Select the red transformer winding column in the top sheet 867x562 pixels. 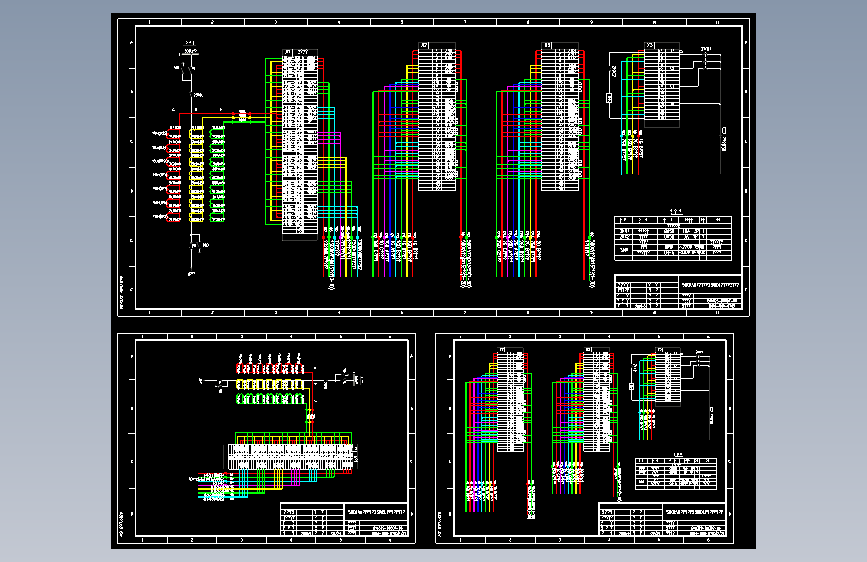pos(174,174)
